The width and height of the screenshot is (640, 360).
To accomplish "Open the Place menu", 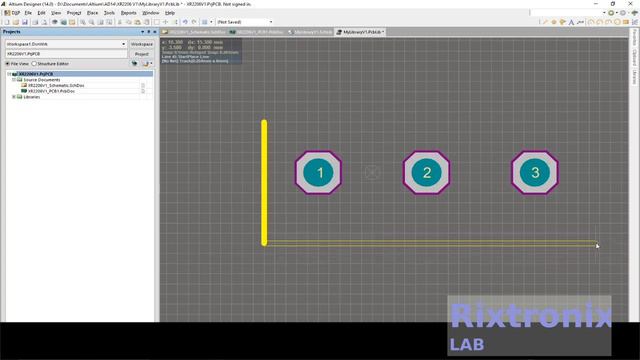I will point(92,13).
